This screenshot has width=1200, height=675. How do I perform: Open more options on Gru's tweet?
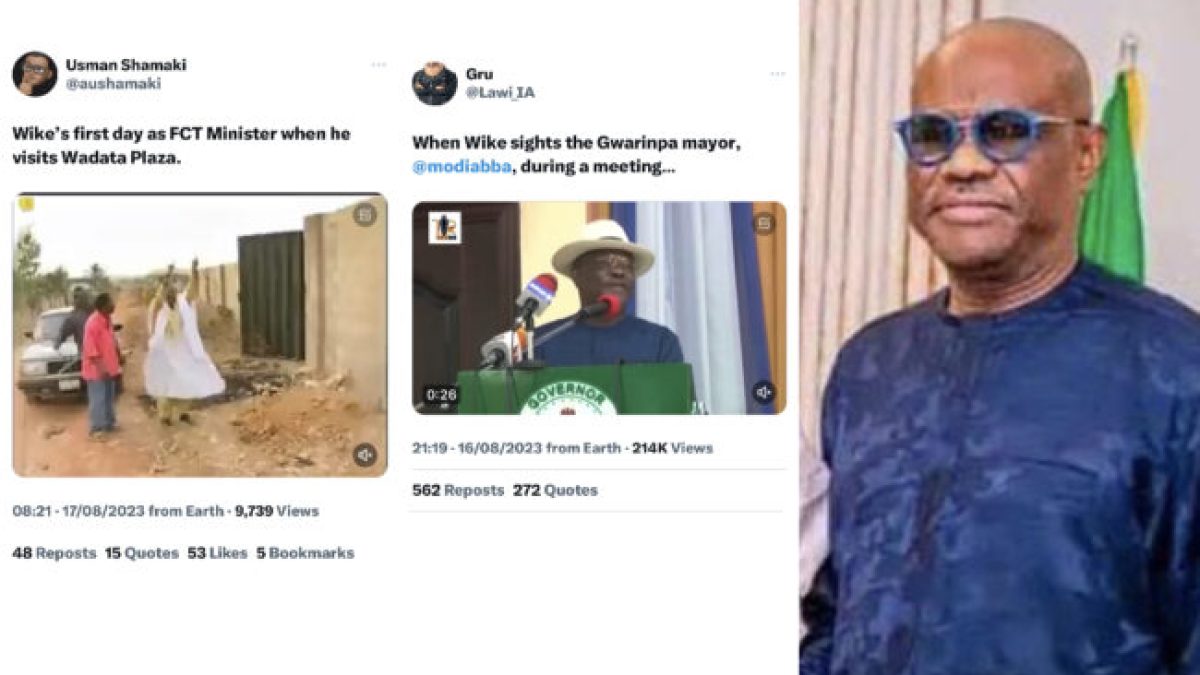(x=777, y=74)
